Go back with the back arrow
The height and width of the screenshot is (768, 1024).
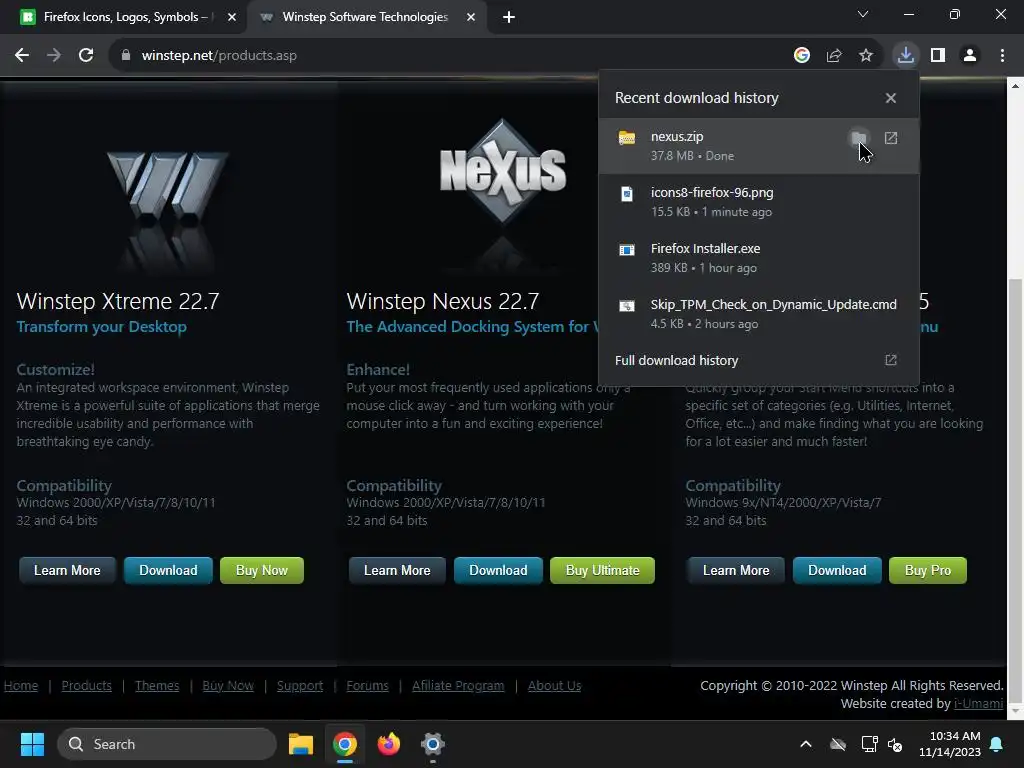click(x=22, y=56)
